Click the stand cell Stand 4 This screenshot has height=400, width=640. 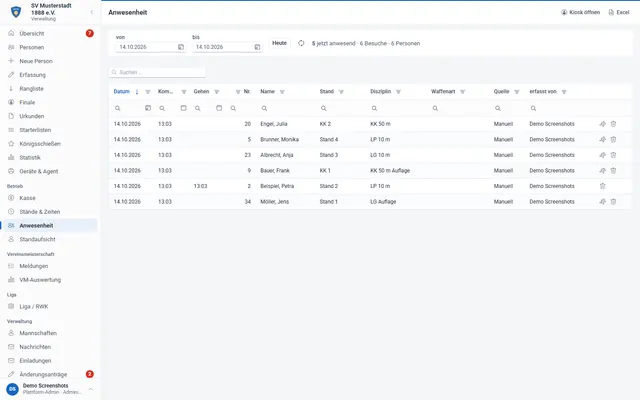click(x=329, y=140)
